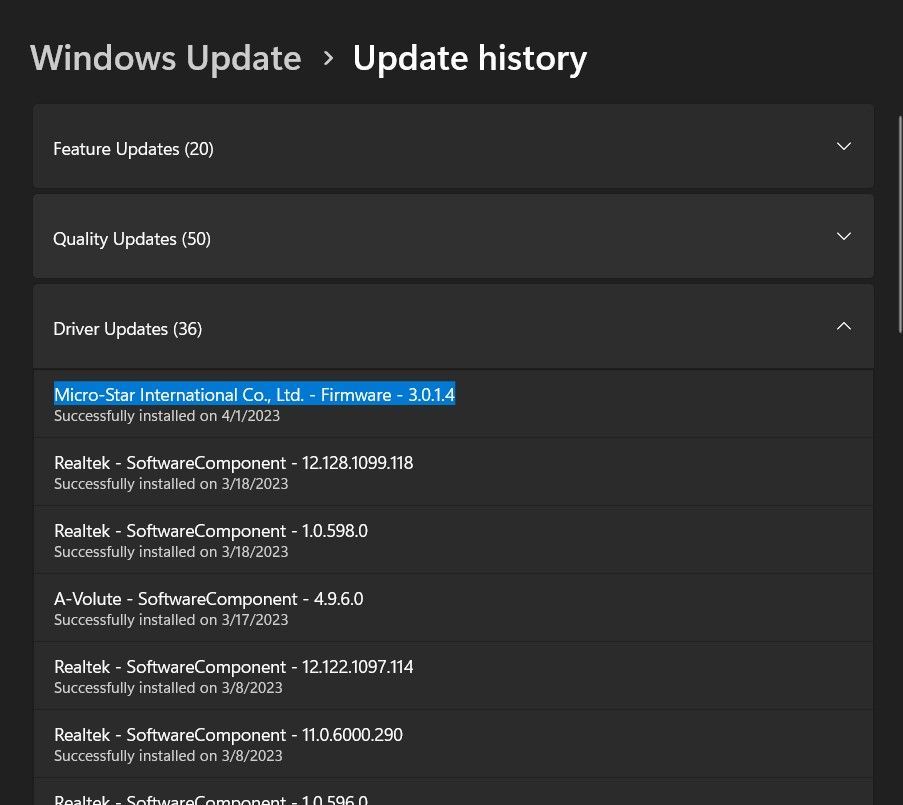Click the Feature Updates chevron arrow

tap(844, 146)
